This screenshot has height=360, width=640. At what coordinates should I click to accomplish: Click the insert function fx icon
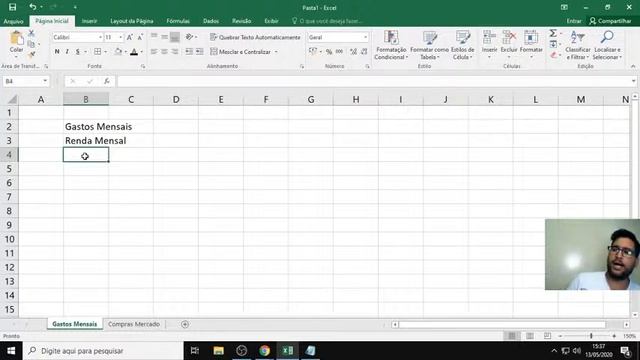[x=107, y=81]
